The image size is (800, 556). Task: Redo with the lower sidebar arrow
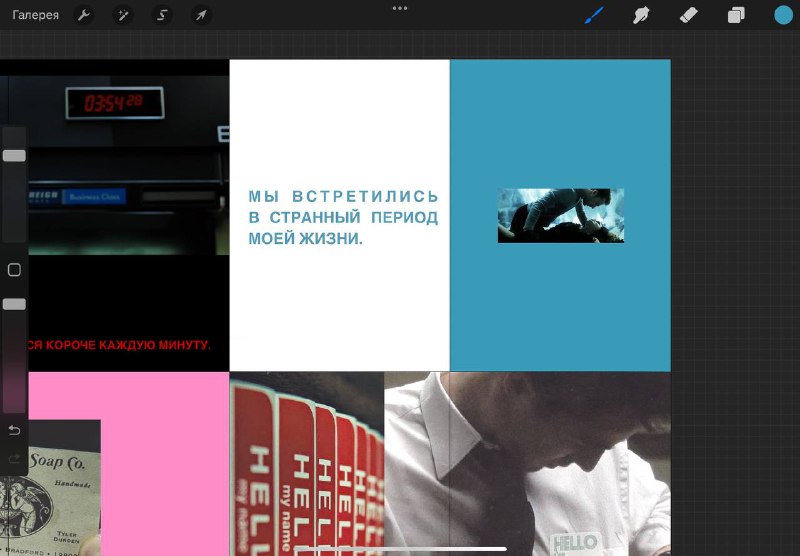click(x=14, y=459)
